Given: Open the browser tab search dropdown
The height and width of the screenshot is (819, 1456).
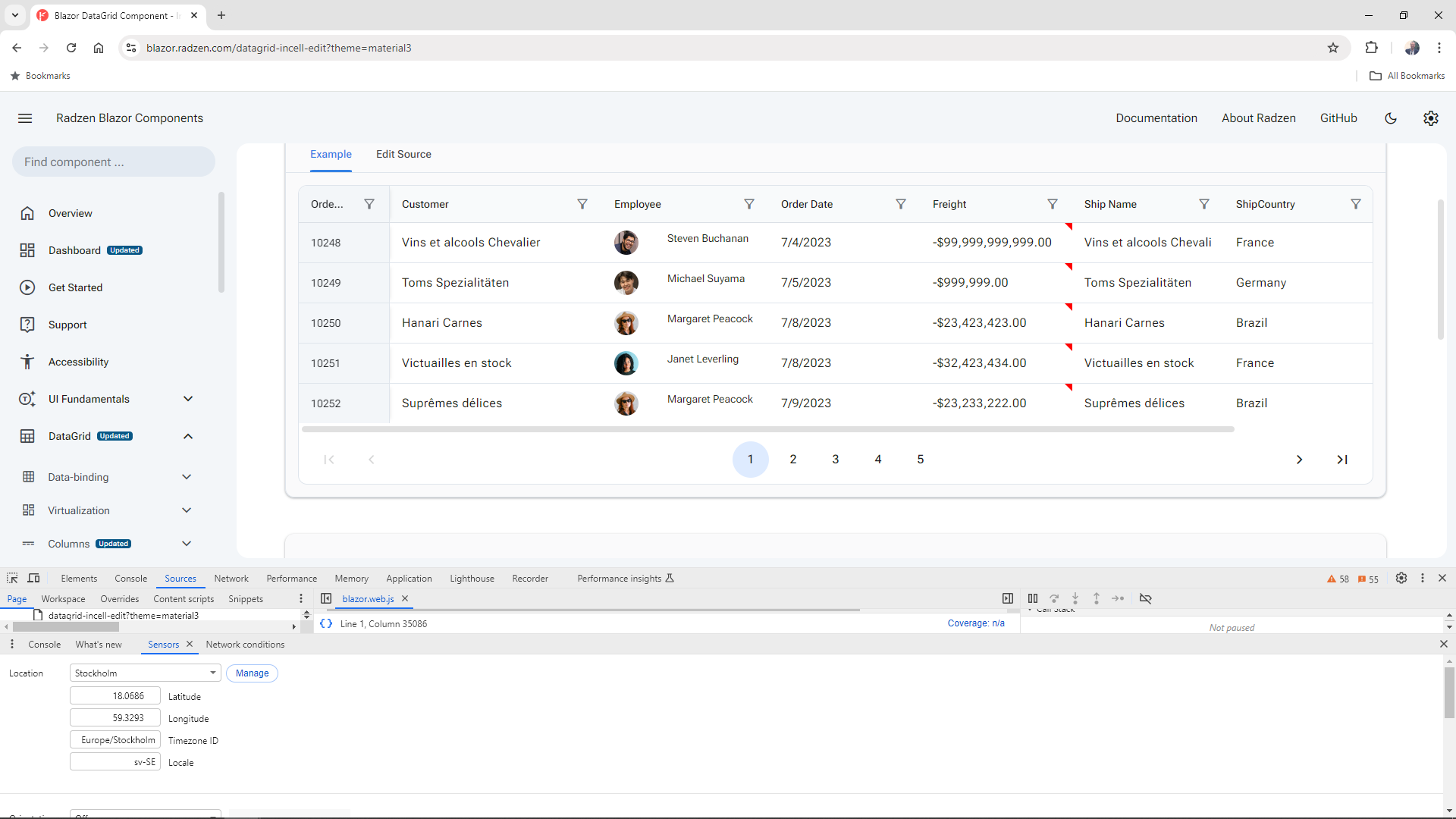Looking at the screenshot, I should click(14, 15).
